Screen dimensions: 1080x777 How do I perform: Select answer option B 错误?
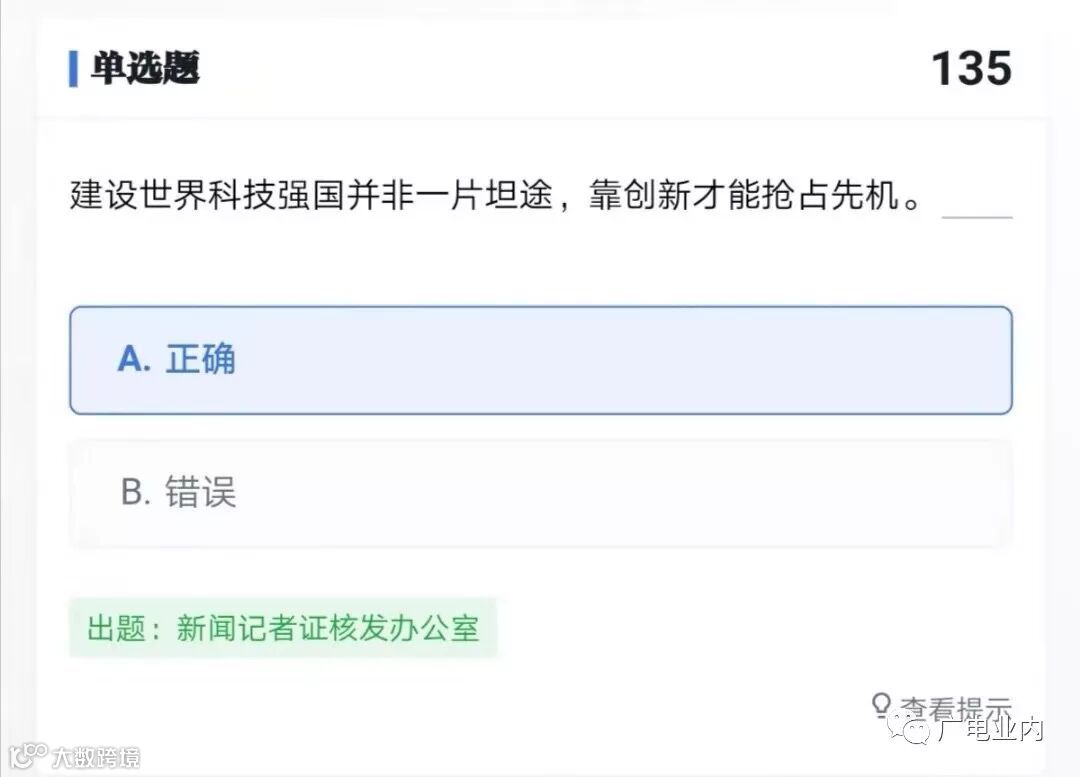click(540, 493)
